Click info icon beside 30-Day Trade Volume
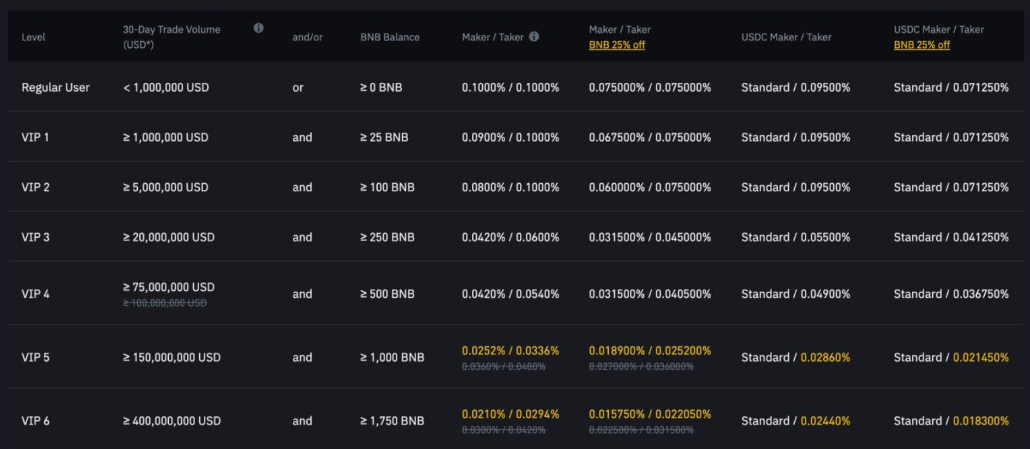The height and width of the screenshot is (449, 1030). click(259, 28)
